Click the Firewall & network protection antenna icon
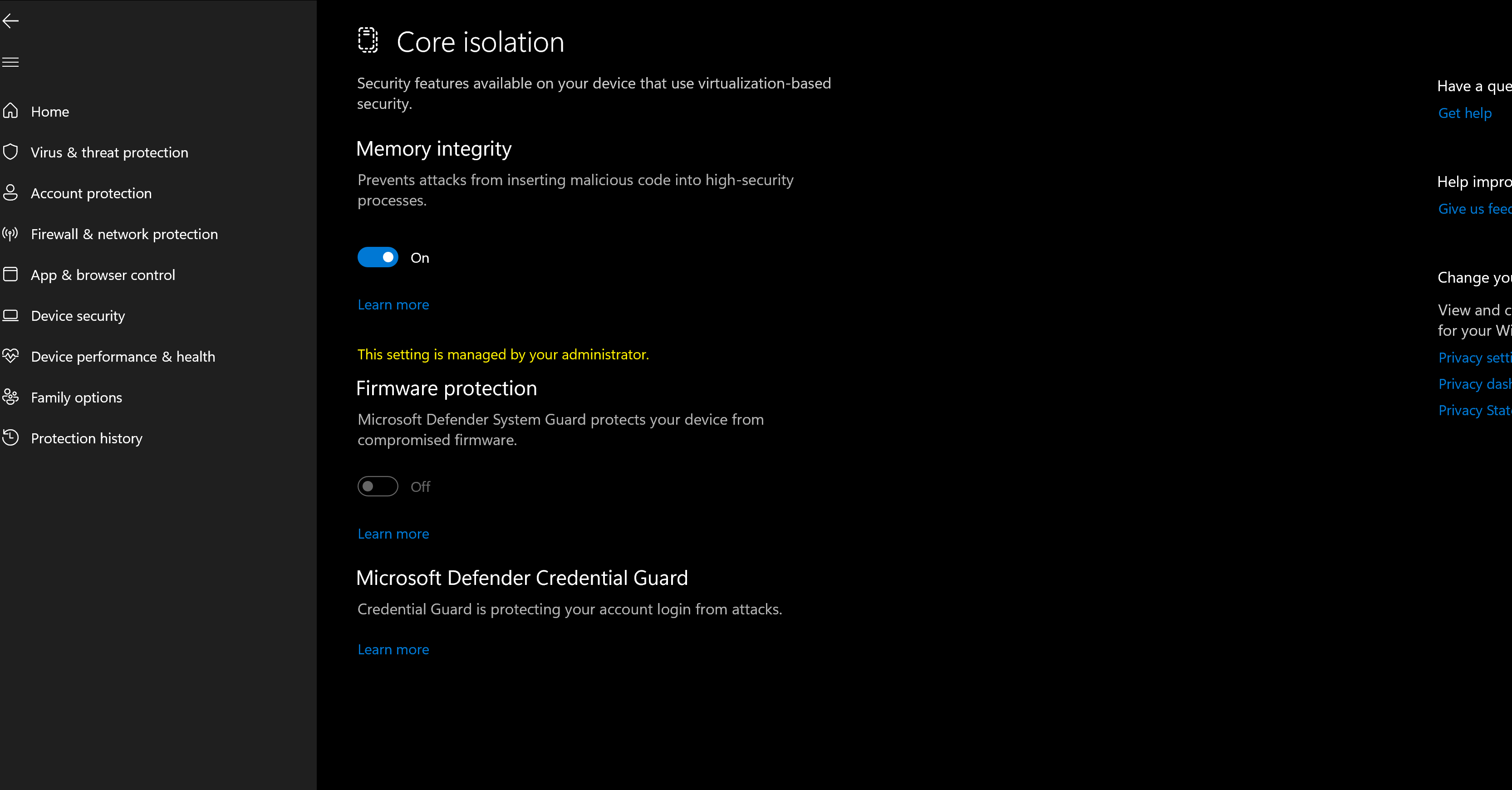The height and width of the screenshot is (790, 1512). (10, 234)
